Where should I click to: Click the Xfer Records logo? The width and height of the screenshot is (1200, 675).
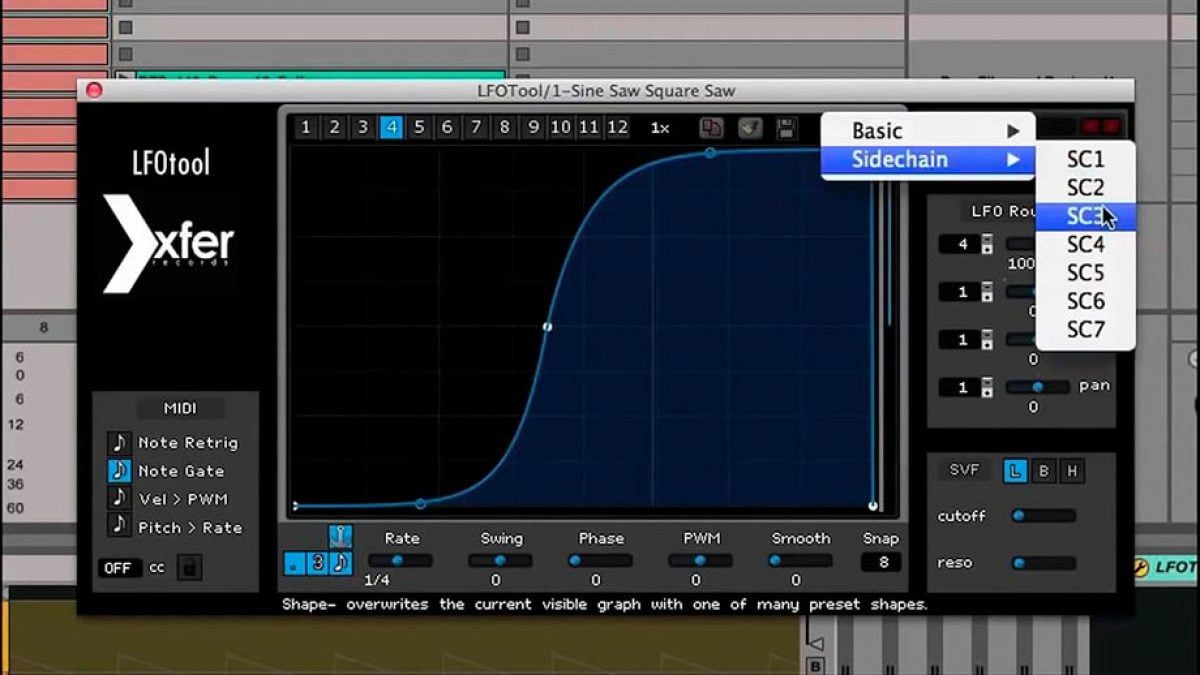tap(168, 244)
